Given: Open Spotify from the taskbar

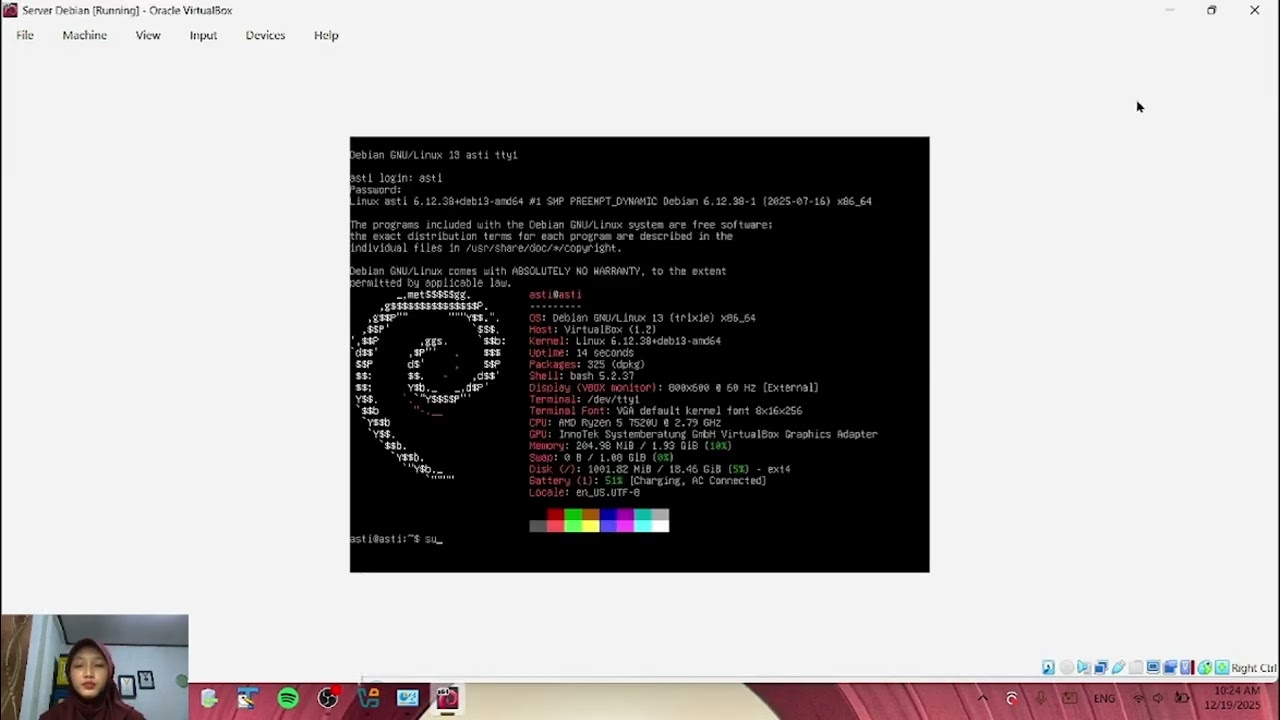Looking at the screenshot, I should pyautogui.click(x=288, y=698).
